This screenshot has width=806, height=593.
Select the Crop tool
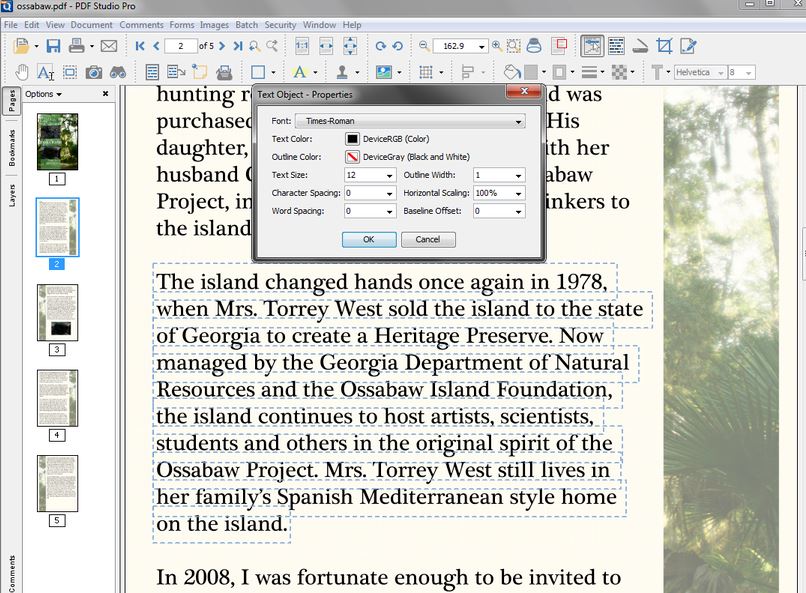(x=666, y=44)
